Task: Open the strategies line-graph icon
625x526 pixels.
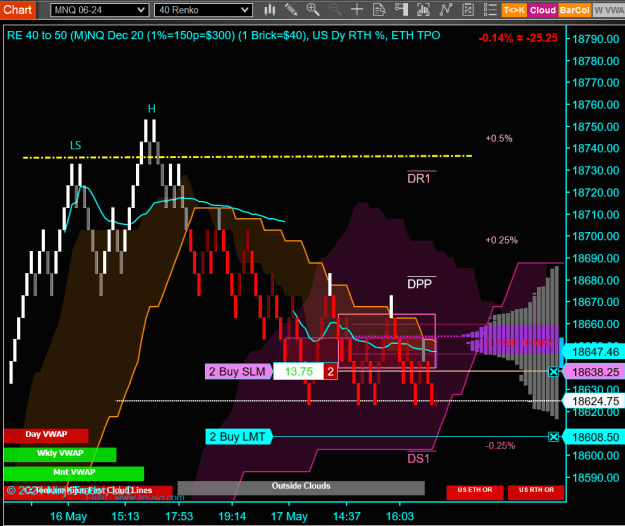Action: click(x=446, y=10)
